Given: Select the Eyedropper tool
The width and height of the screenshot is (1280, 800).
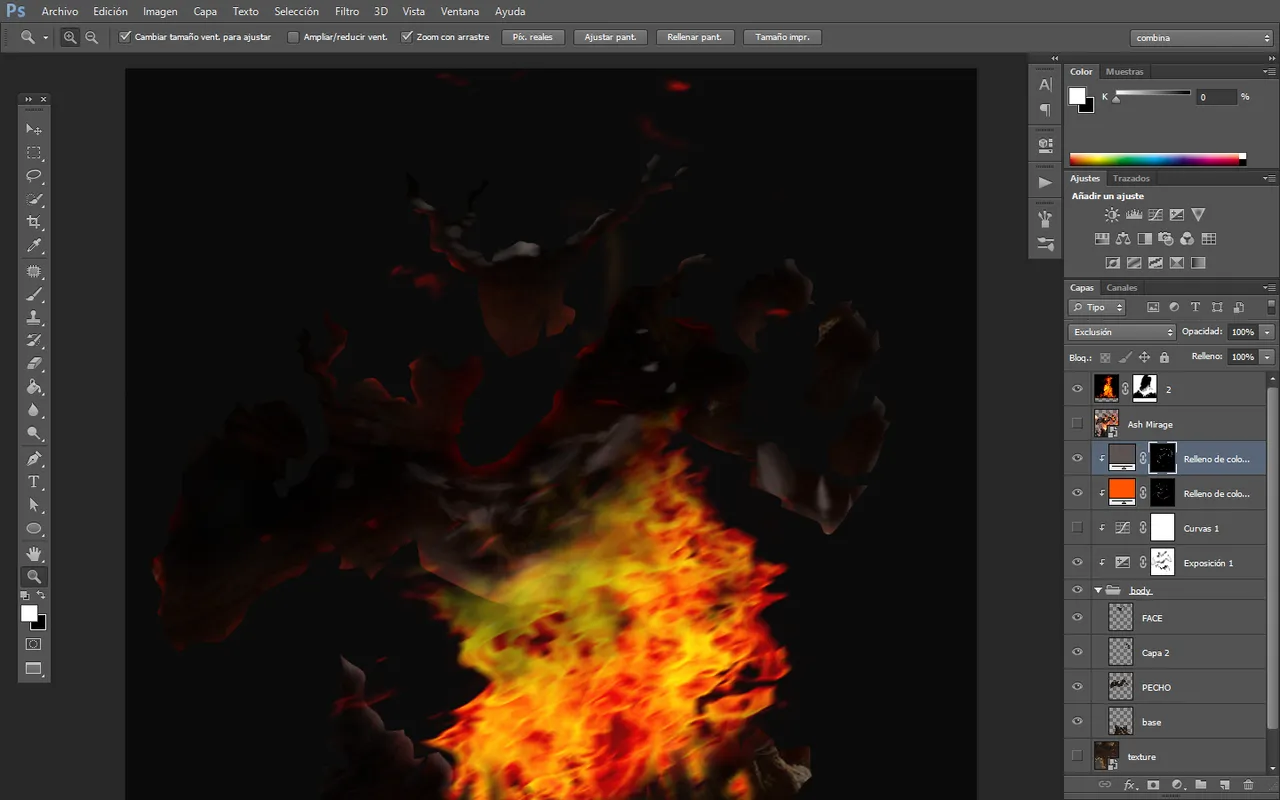Looking at the screenshot, I should click(x=34, y=246).
